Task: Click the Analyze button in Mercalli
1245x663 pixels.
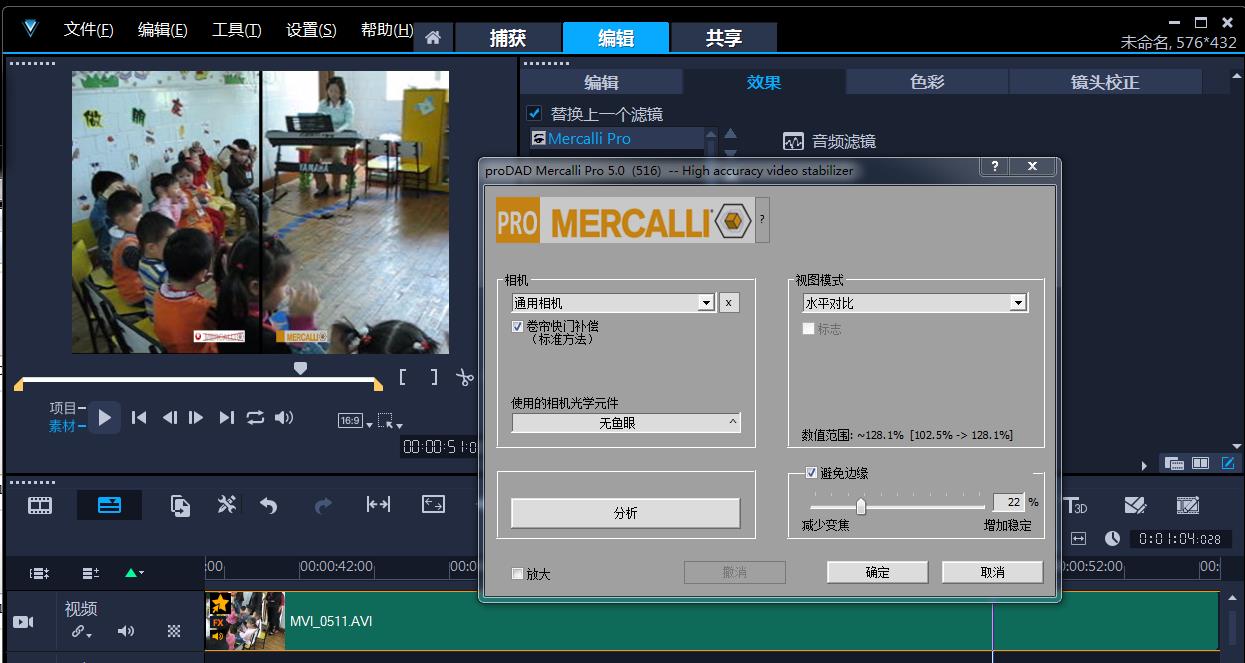Action: (x=626, y=513)
